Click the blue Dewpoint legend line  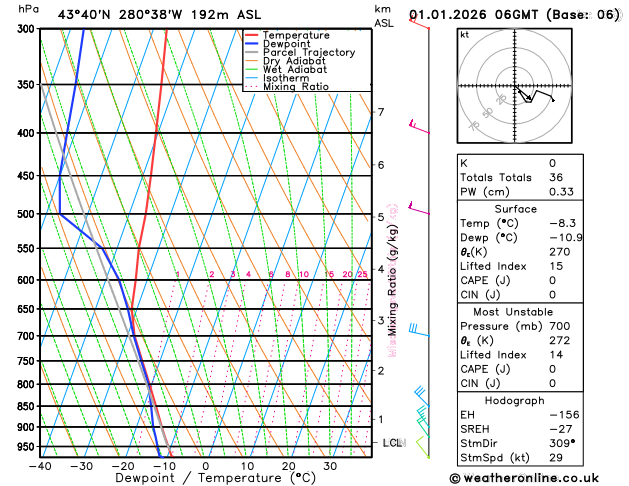point(251,44)
